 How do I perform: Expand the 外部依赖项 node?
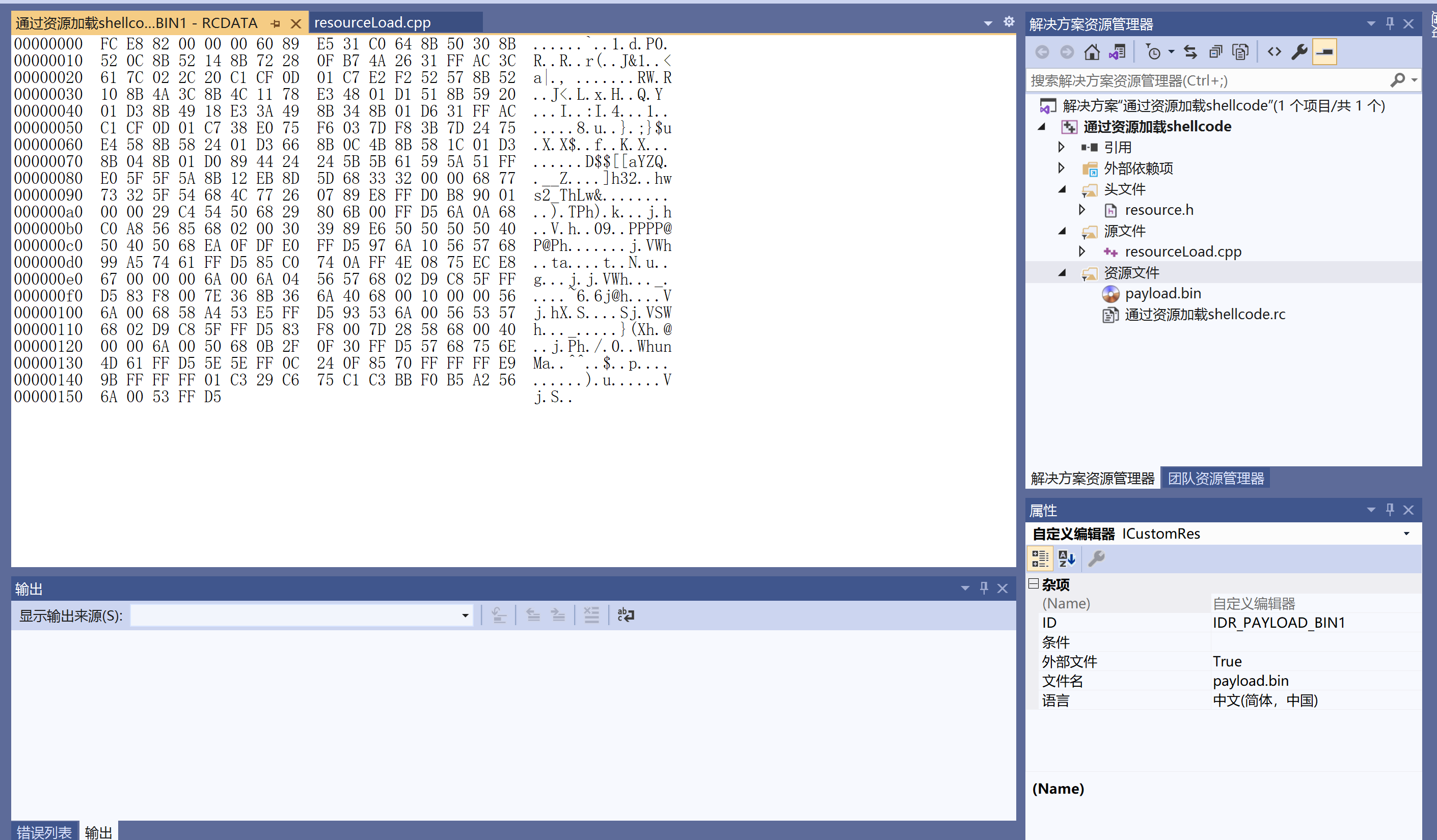pyautogui.click(x=1061, y=168)
